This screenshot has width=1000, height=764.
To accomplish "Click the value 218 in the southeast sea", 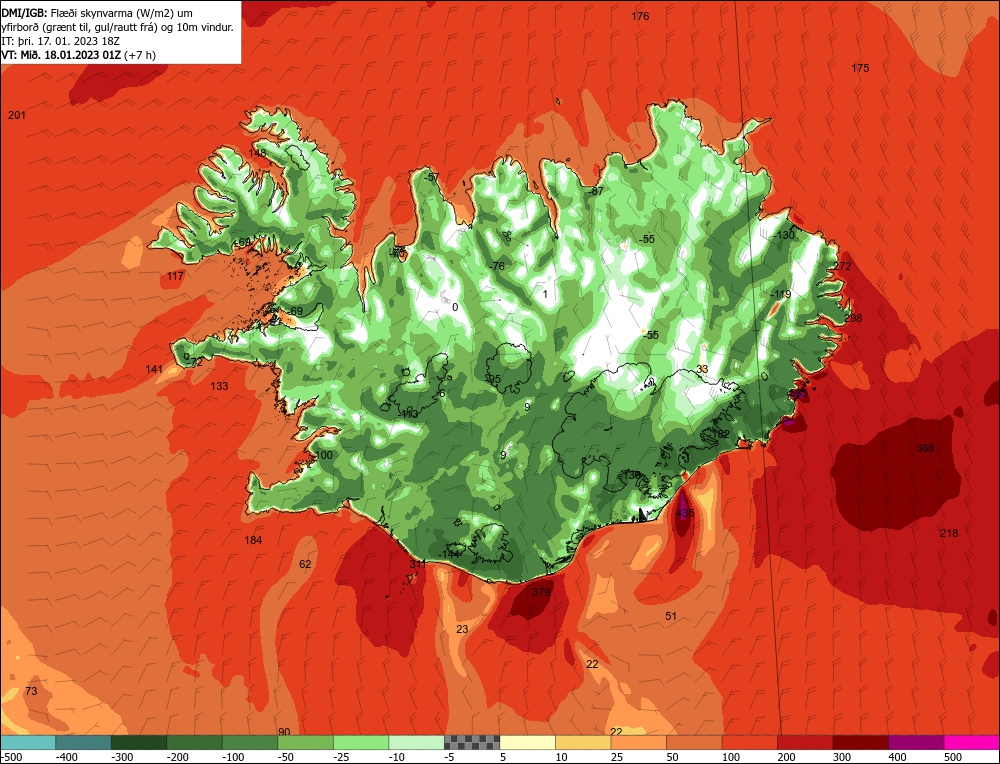I will tap(948, 533).
